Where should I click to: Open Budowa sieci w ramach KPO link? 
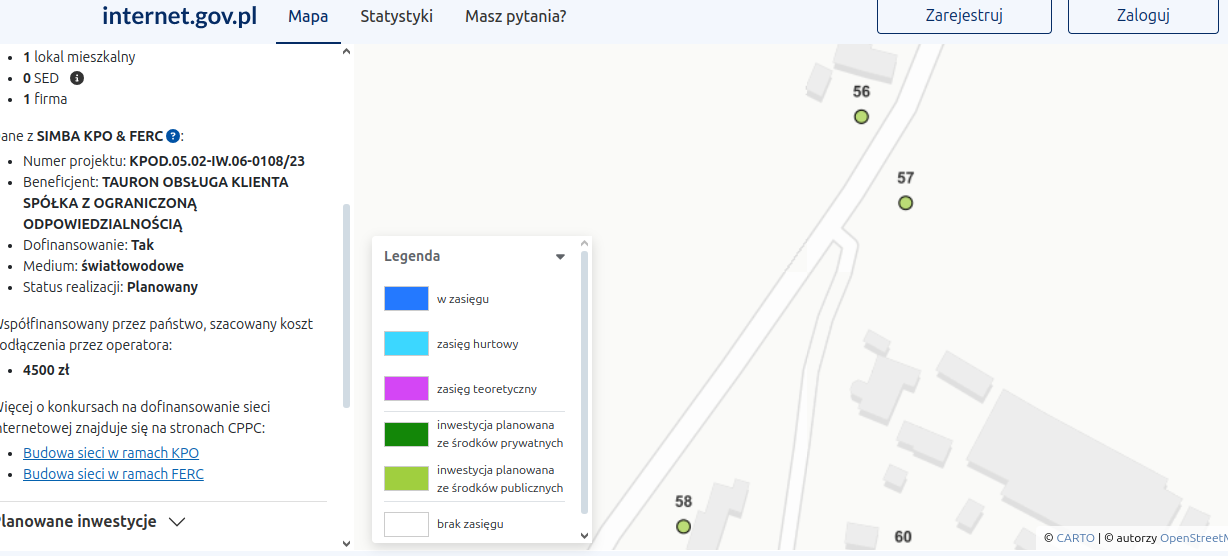(x=111, y=453)
